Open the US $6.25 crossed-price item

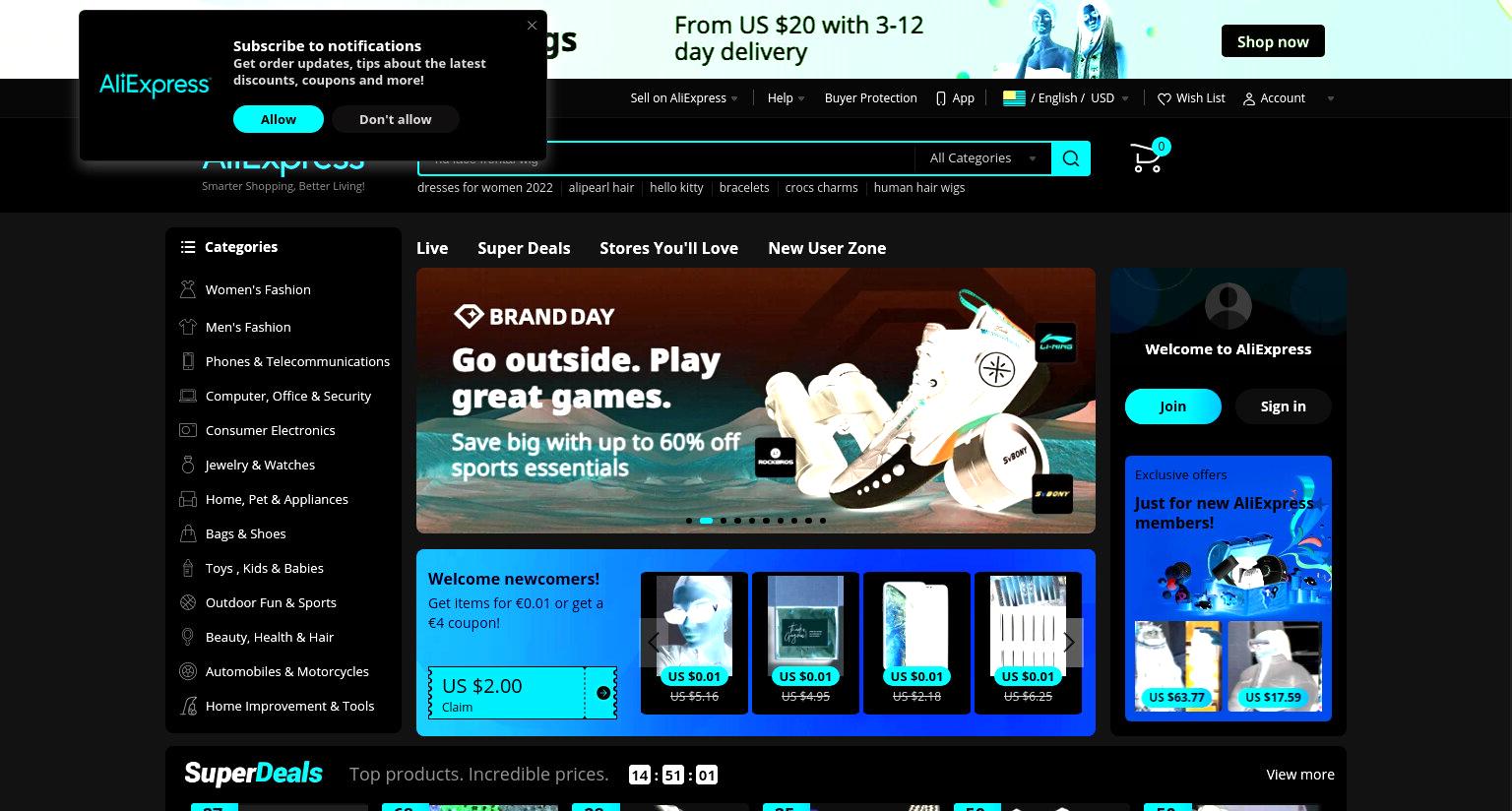pyautogui.click(x=1028, y=643)
